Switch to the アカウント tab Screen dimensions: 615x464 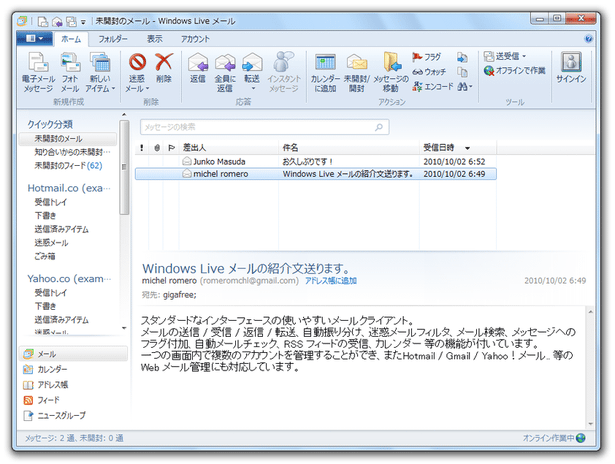tap(195, 39)
